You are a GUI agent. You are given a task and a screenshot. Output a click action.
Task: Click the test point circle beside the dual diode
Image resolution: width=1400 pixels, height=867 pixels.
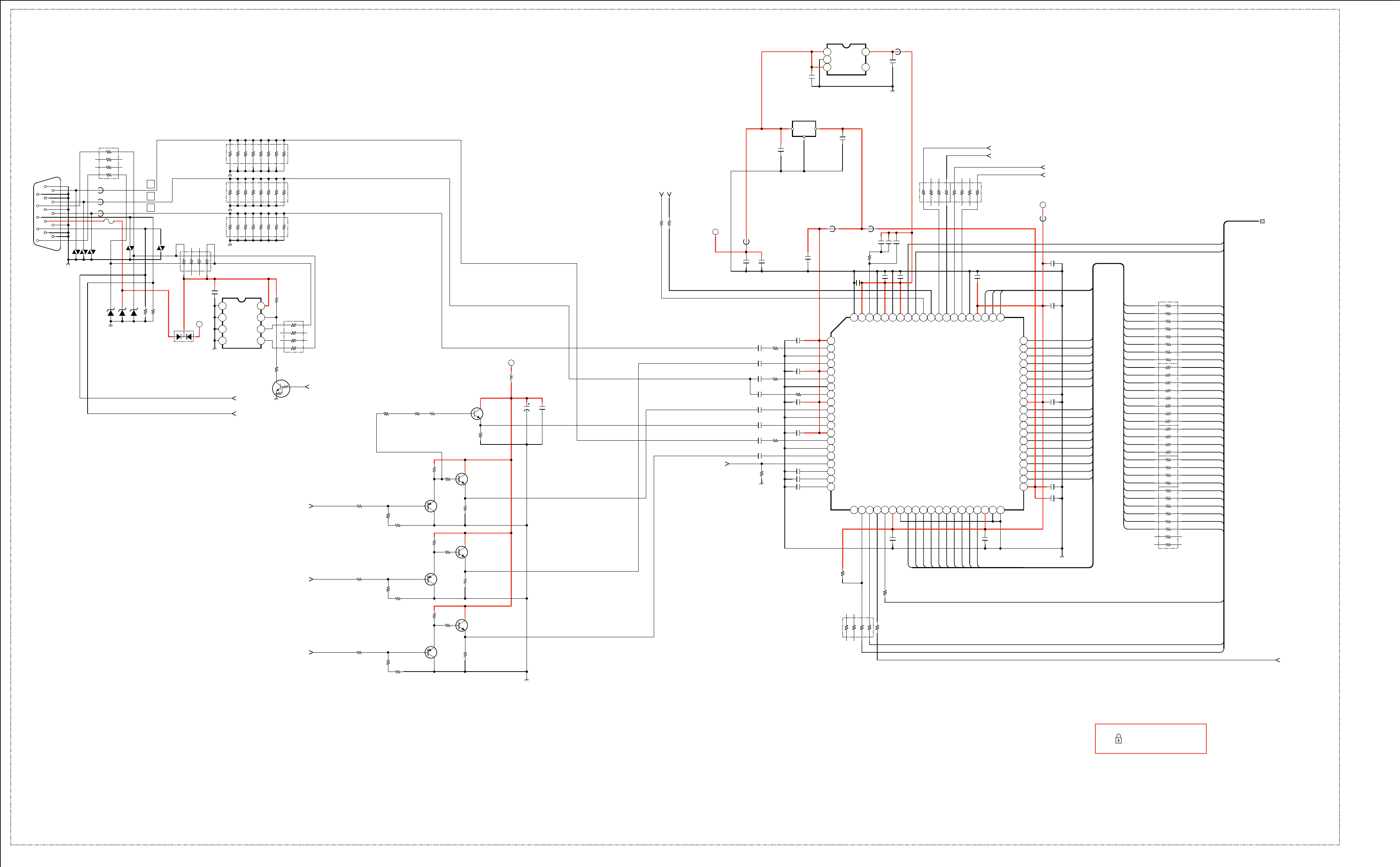point(199,324)
